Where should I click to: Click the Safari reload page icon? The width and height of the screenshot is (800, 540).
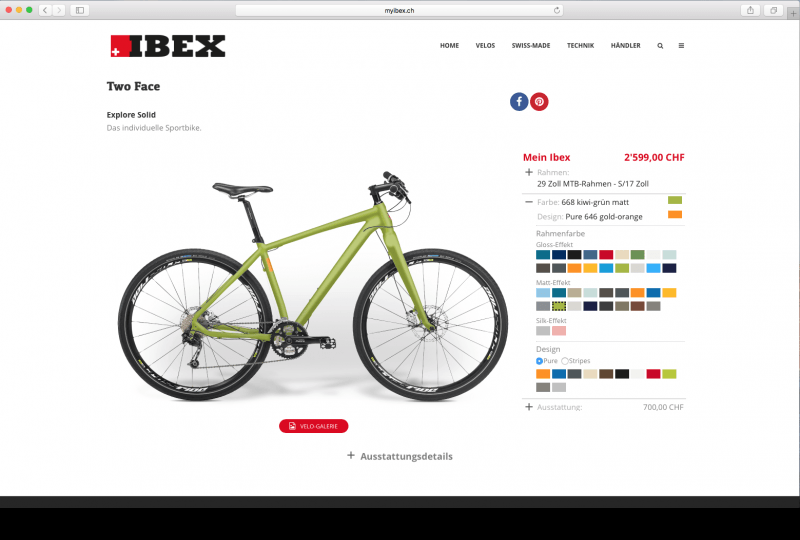click(x=557, y=10)
